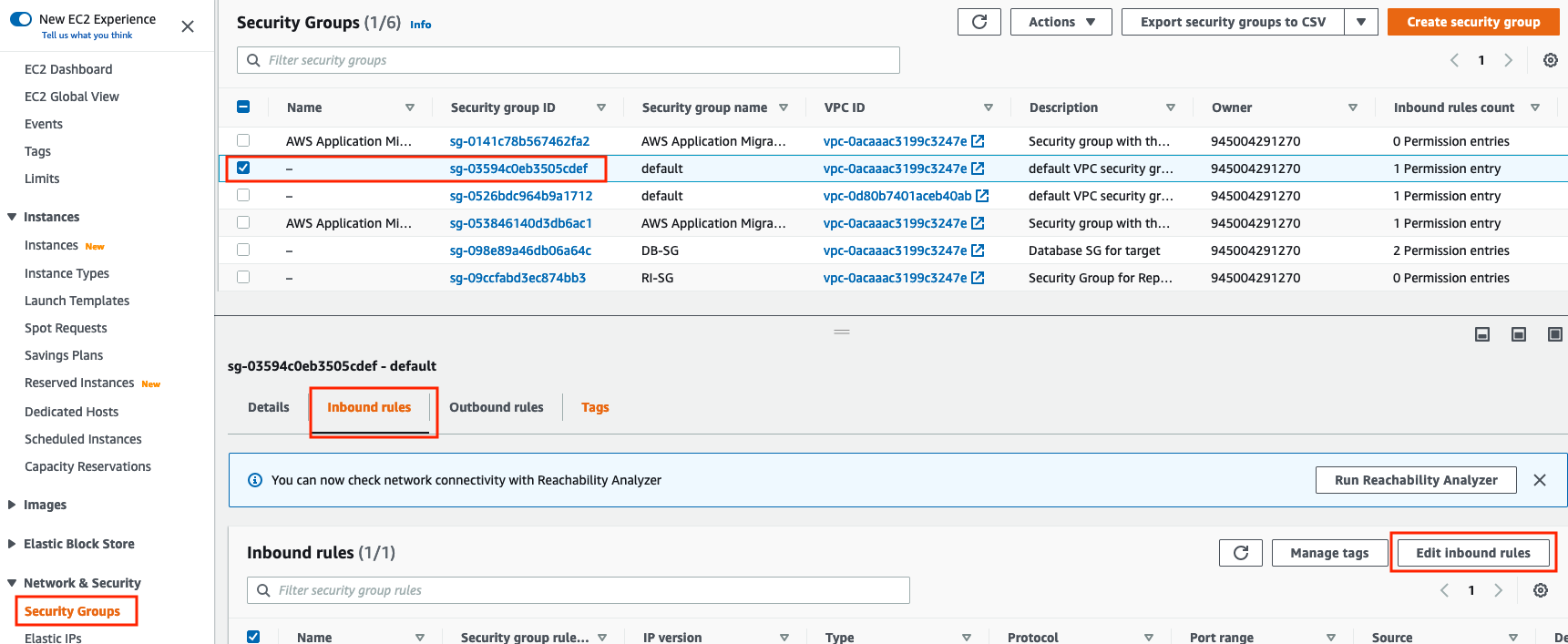This screenshot has height=644, width=1568.
Task: Open Spot Requests in the sidebar
Action: tap(66, 328)
